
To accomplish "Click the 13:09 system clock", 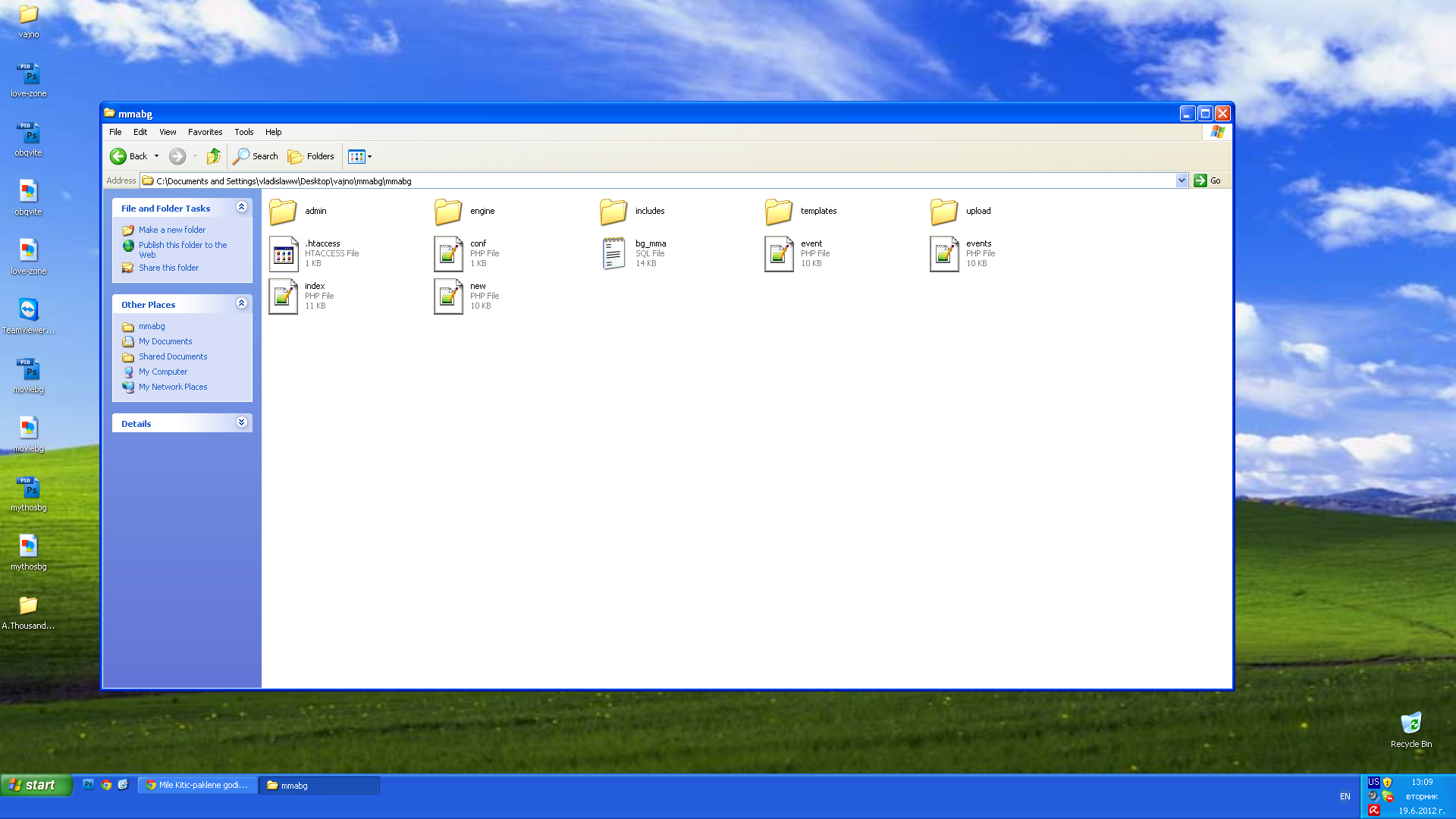I will (x=1422, y=782).
